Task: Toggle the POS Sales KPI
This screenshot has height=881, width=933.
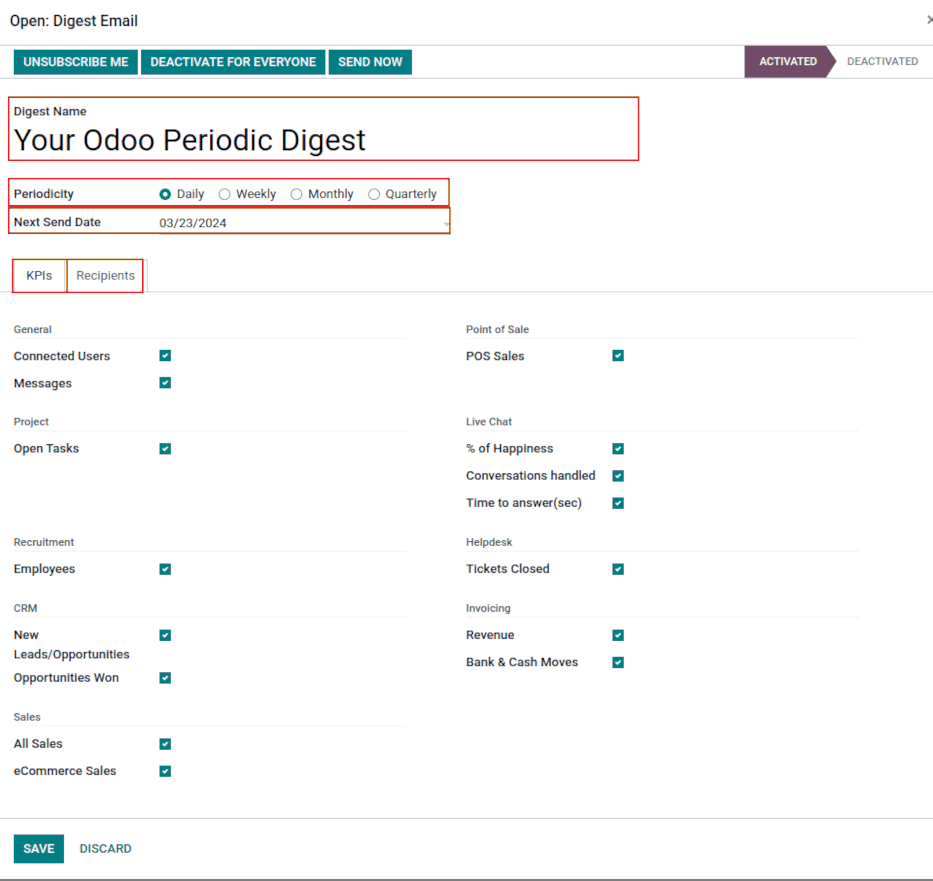Action: (618, 356)
